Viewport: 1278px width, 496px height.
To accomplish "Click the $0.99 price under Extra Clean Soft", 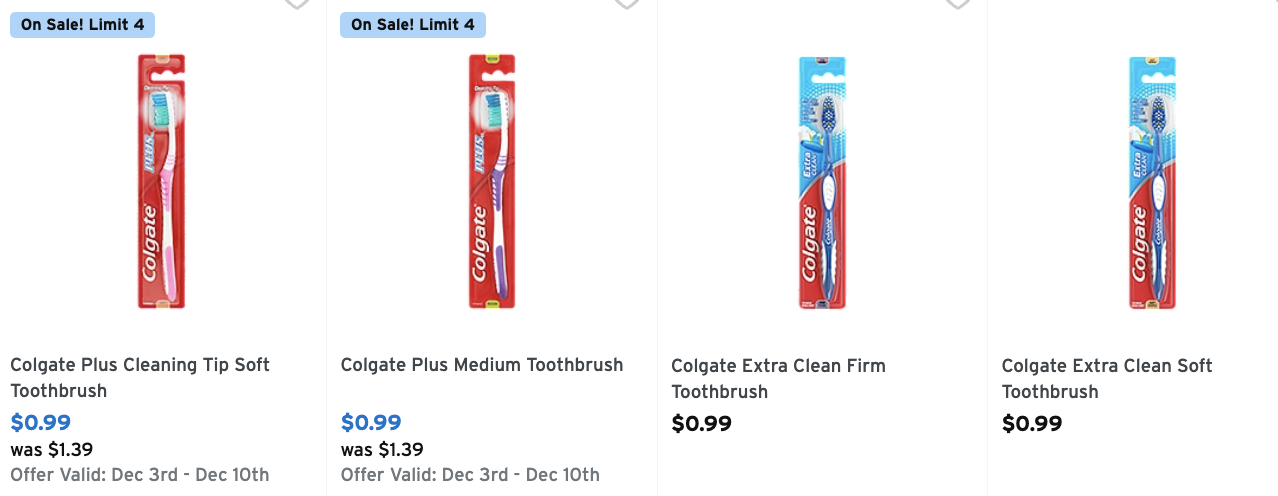I will coord(1032,424).
